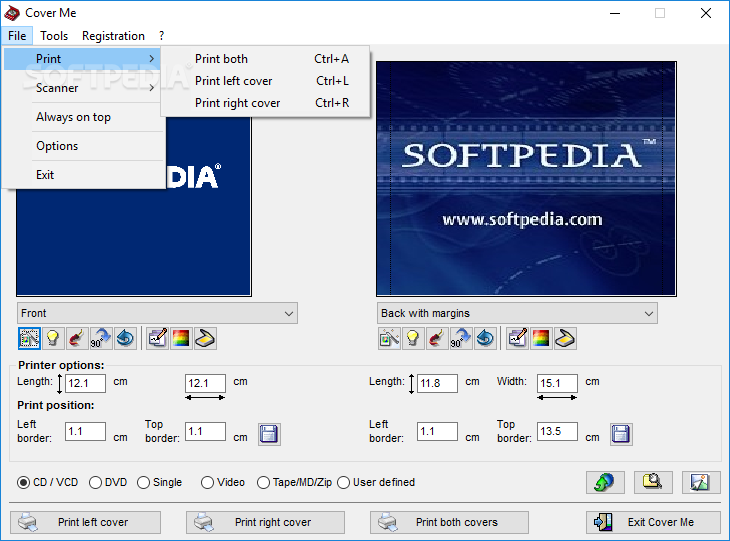
Task: Expand the Print submenu entry
Action: click(82, 59)
